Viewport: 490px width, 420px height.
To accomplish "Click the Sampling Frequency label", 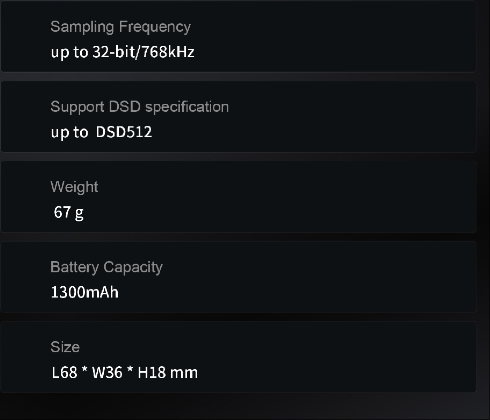I will click(120, 27).
